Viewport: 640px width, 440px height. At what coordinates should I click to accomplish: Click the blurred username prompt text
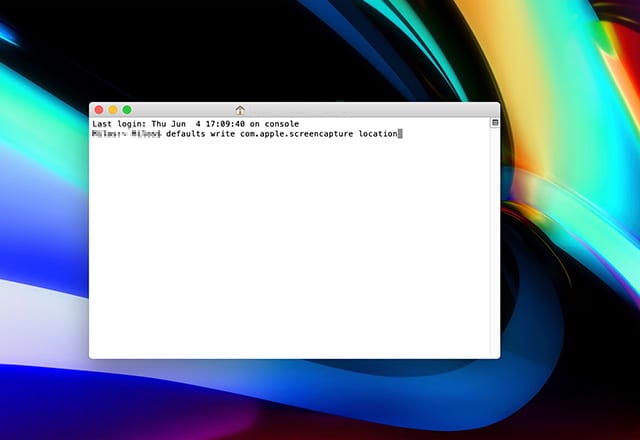point(126,134)
